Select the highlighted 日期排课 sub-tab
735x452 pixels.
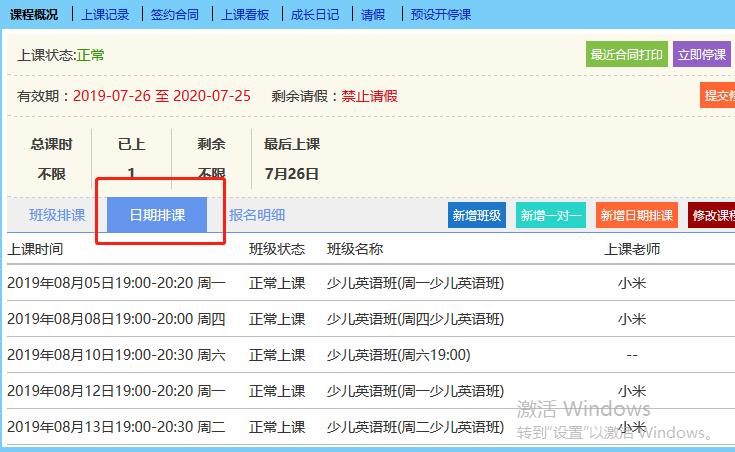click(157, 215)
